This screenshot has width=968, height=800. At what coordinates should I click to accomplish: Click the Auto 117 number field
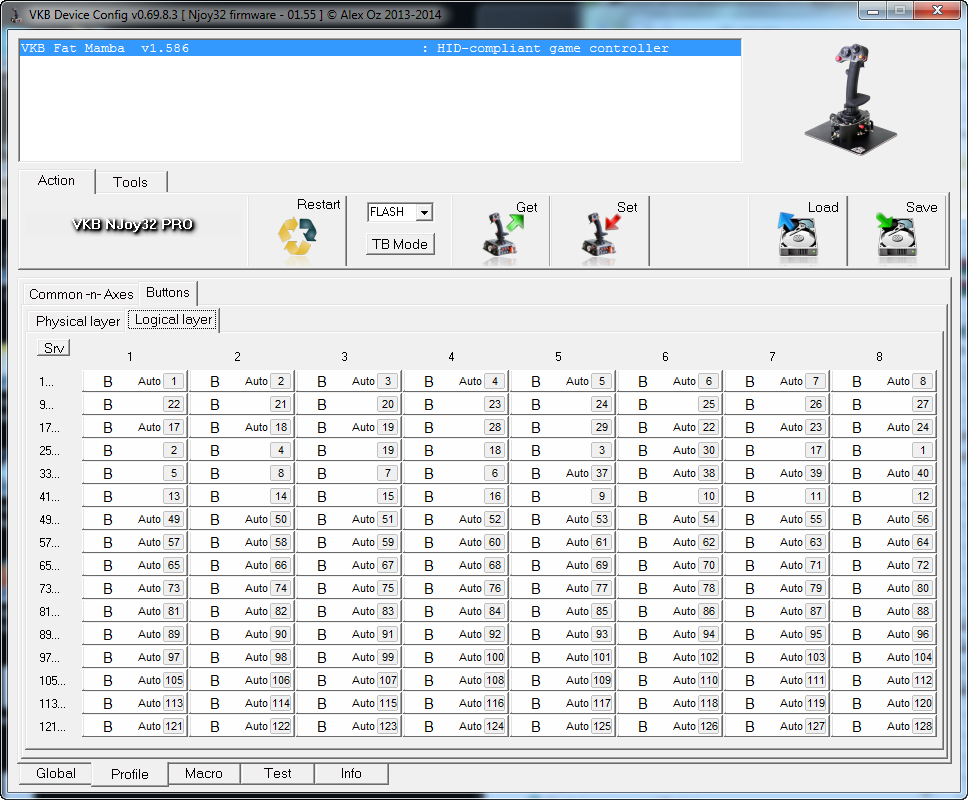(x=601, y=703)
